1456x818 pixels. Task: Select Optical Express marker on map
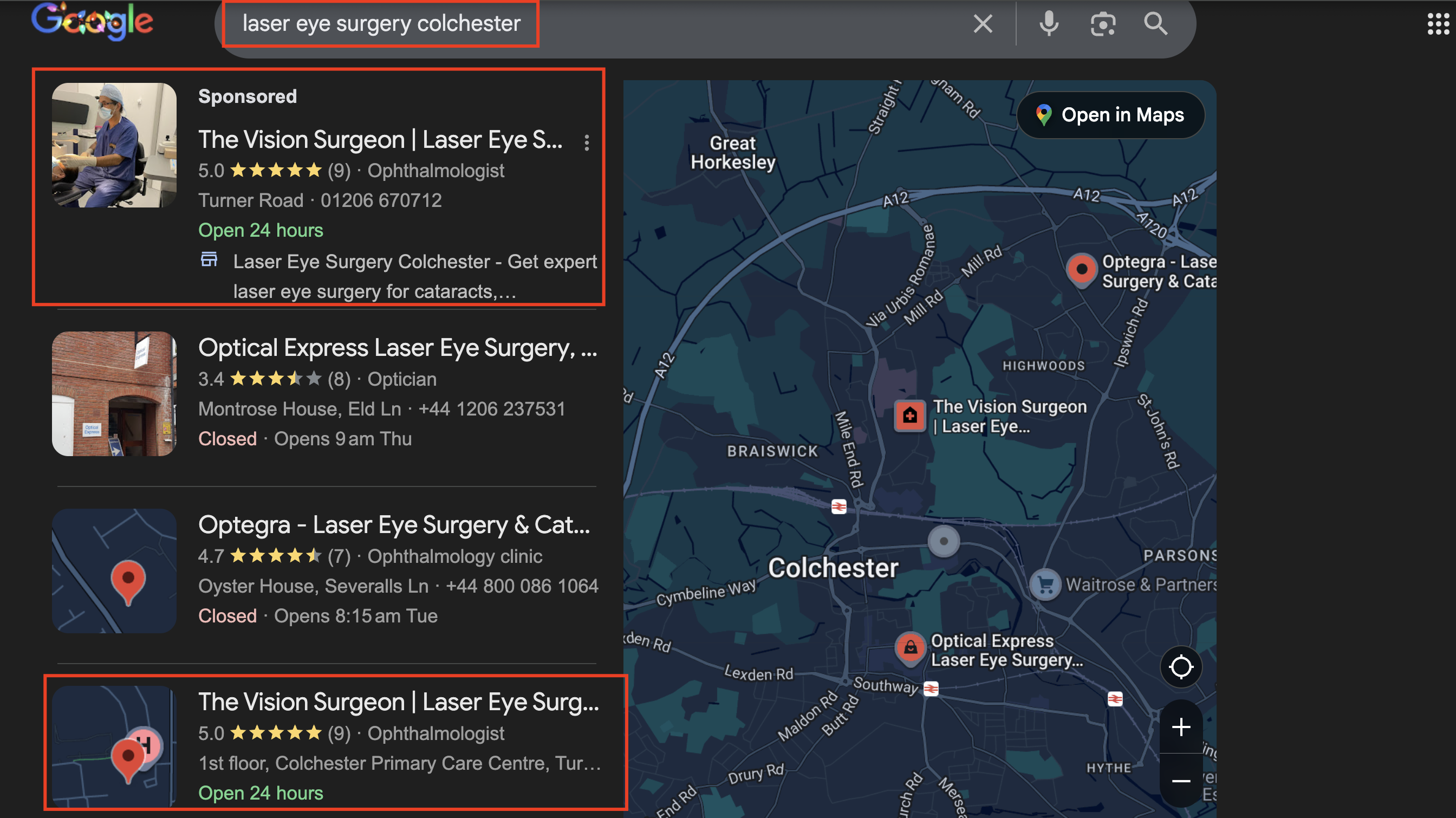tap(910, 647)
